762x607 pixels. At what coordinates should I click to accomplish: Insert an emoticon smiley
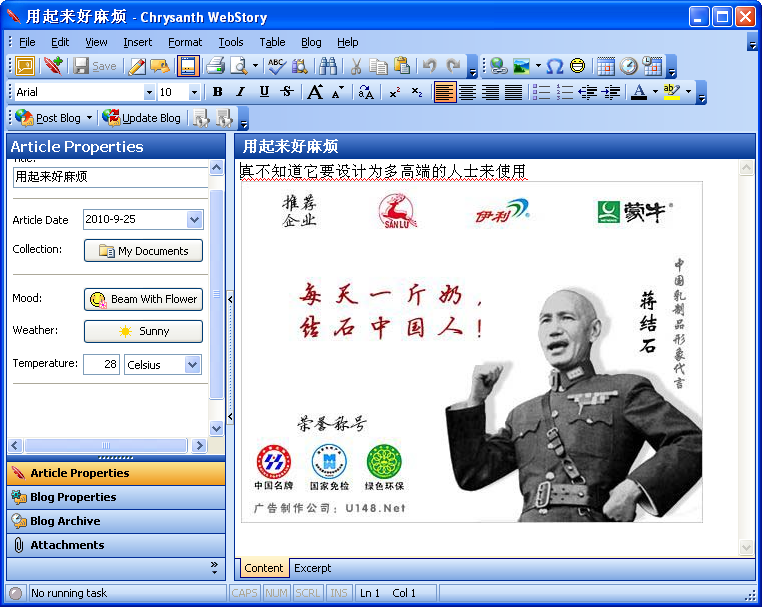[578, 66]
